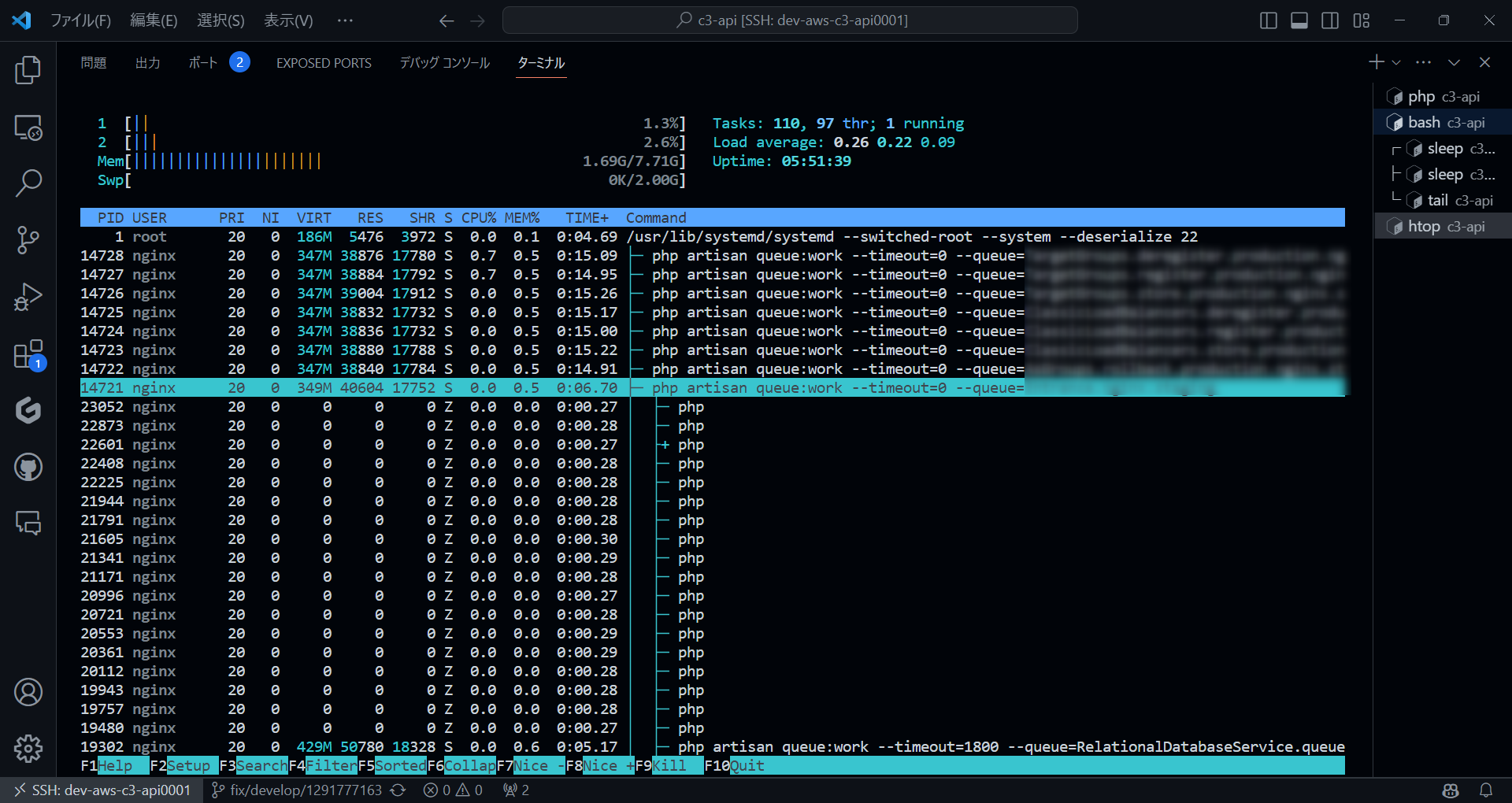Open the Customize Layout dropdown
1512x803 pixels.
point(1361,20)
